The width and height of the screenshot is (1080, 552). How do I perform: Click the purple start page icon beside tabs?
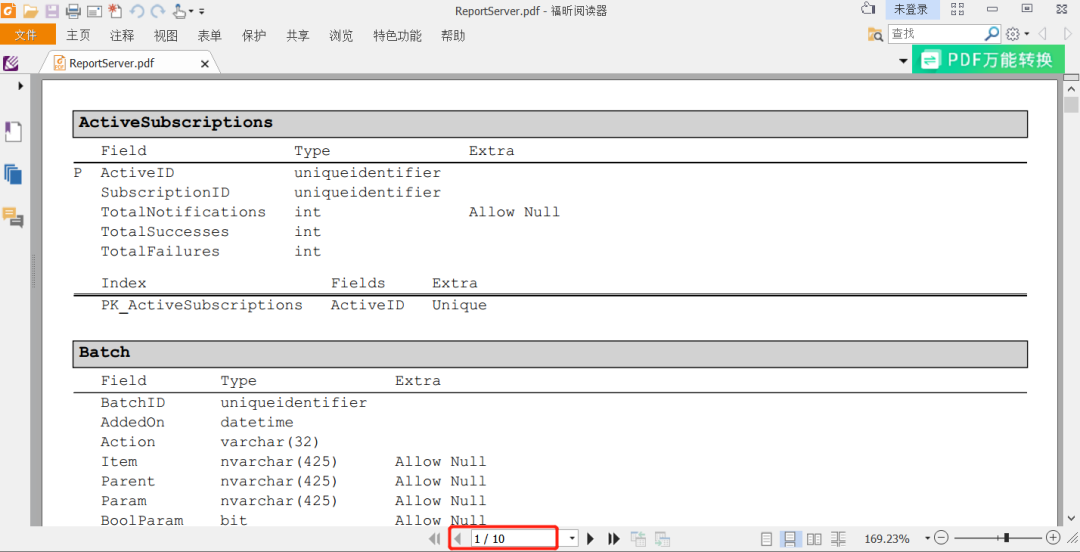[10, 63]
